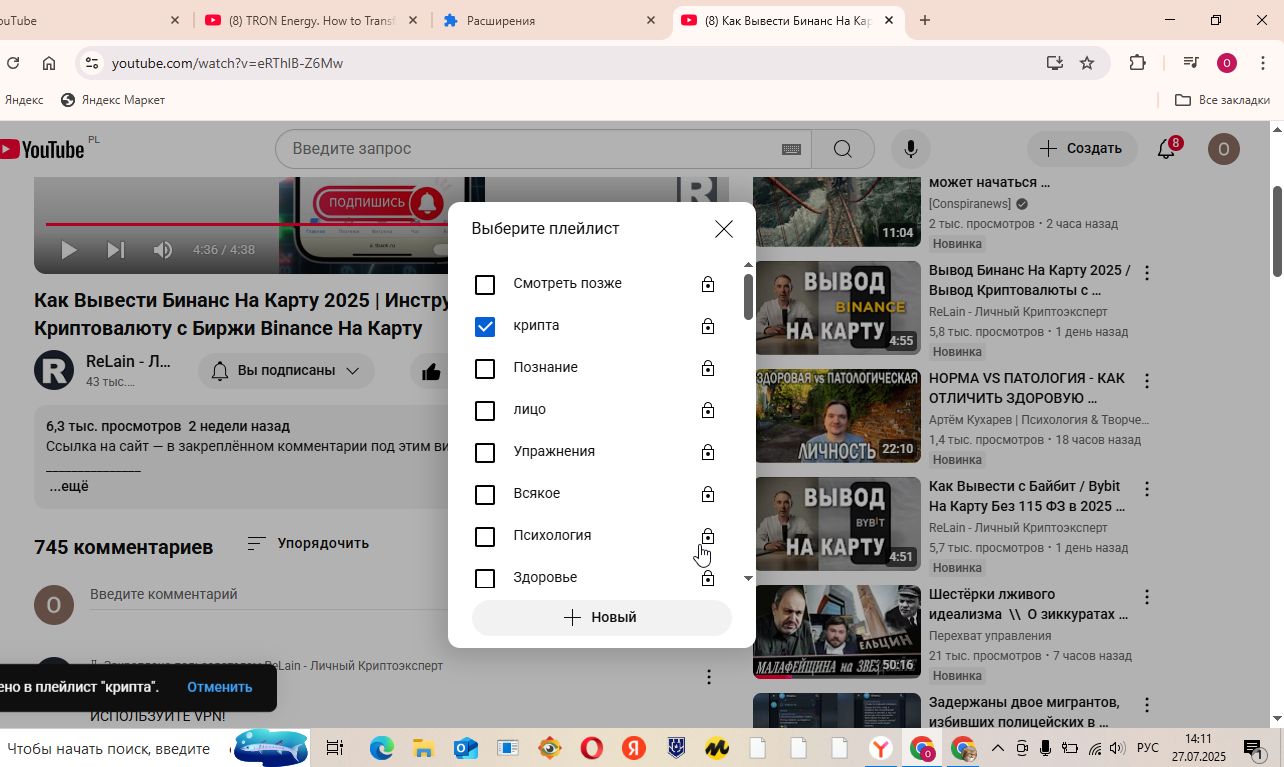Close the playlist selection dialog
Image resolution: width=1284 pixels, height=767 pixels.
tap(724, 229)
